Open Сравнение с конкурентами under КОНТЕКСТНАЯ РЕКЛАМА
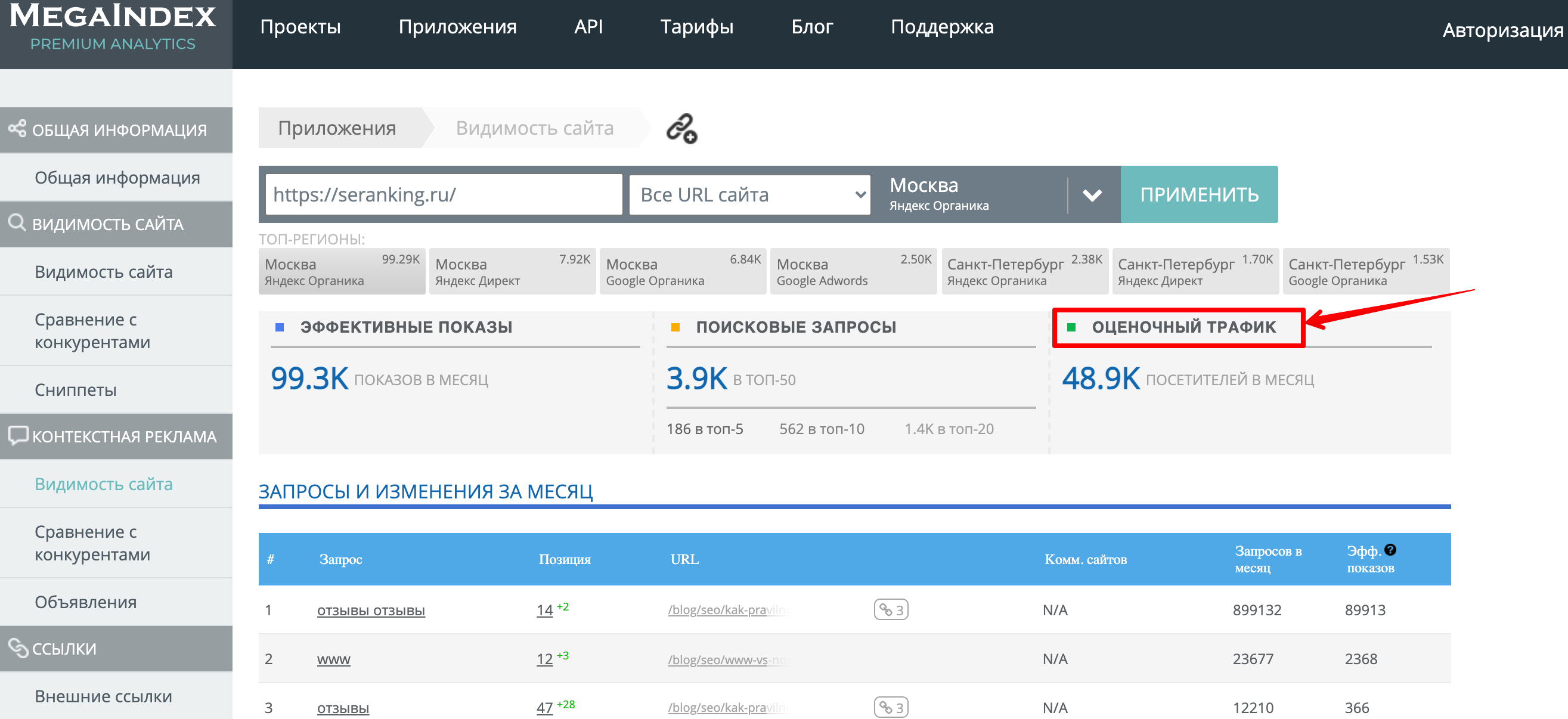This screenshot has width=1568, height=719. pyautogui.click(x=116, y=543)
